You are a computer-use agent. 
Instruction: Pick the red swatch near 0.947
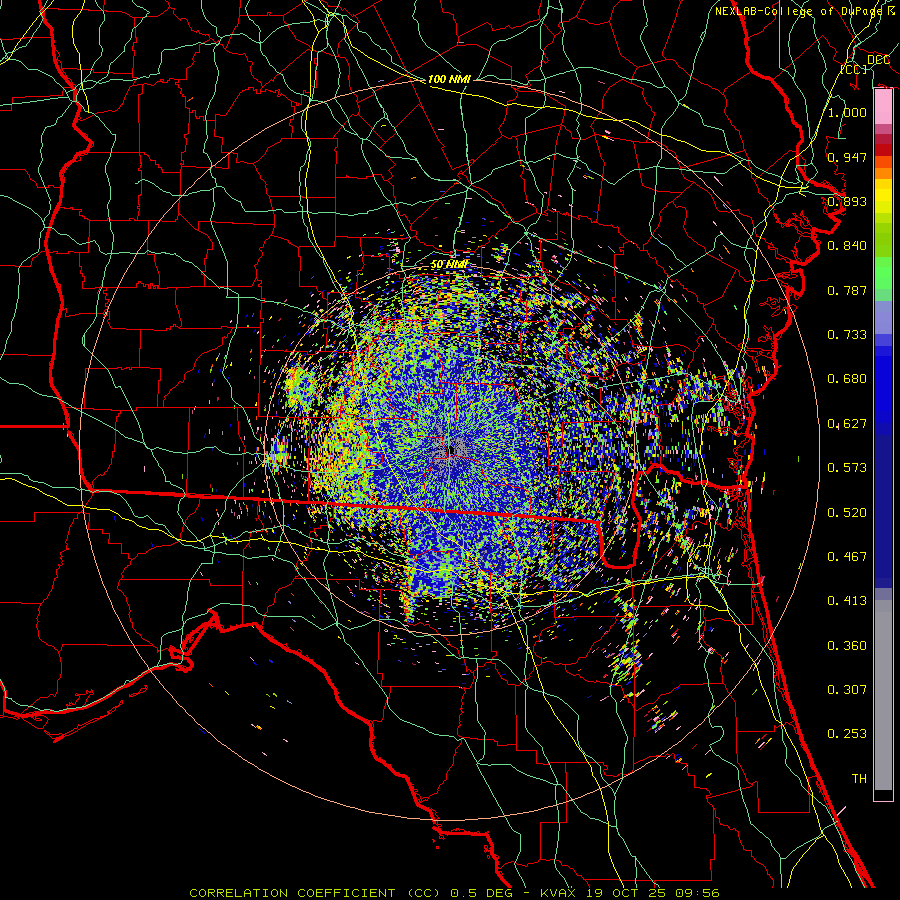click(x=883, y=150)
